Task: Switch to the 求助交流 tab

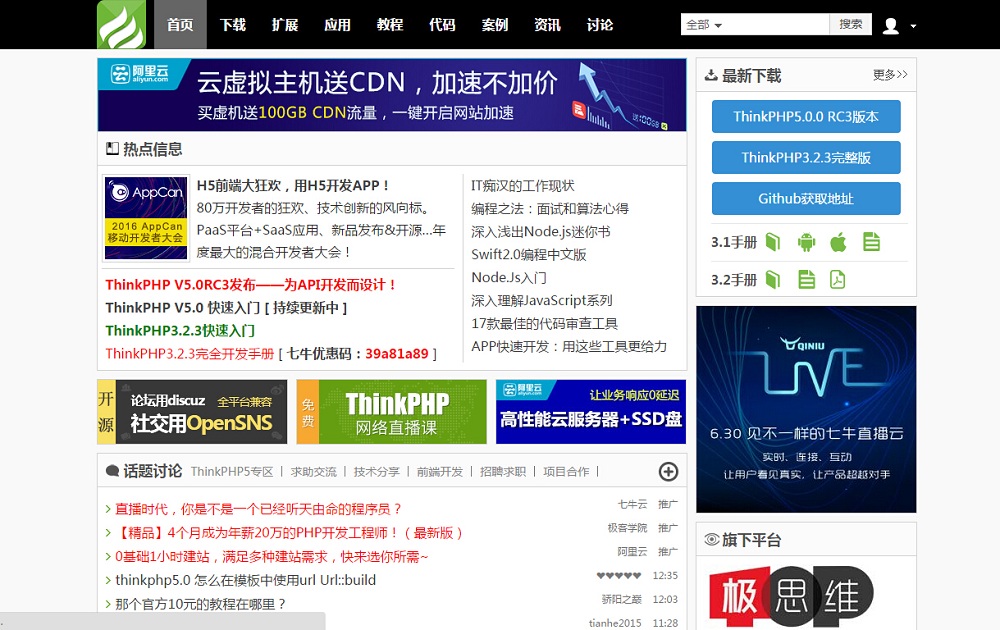Action: [314, 472]
